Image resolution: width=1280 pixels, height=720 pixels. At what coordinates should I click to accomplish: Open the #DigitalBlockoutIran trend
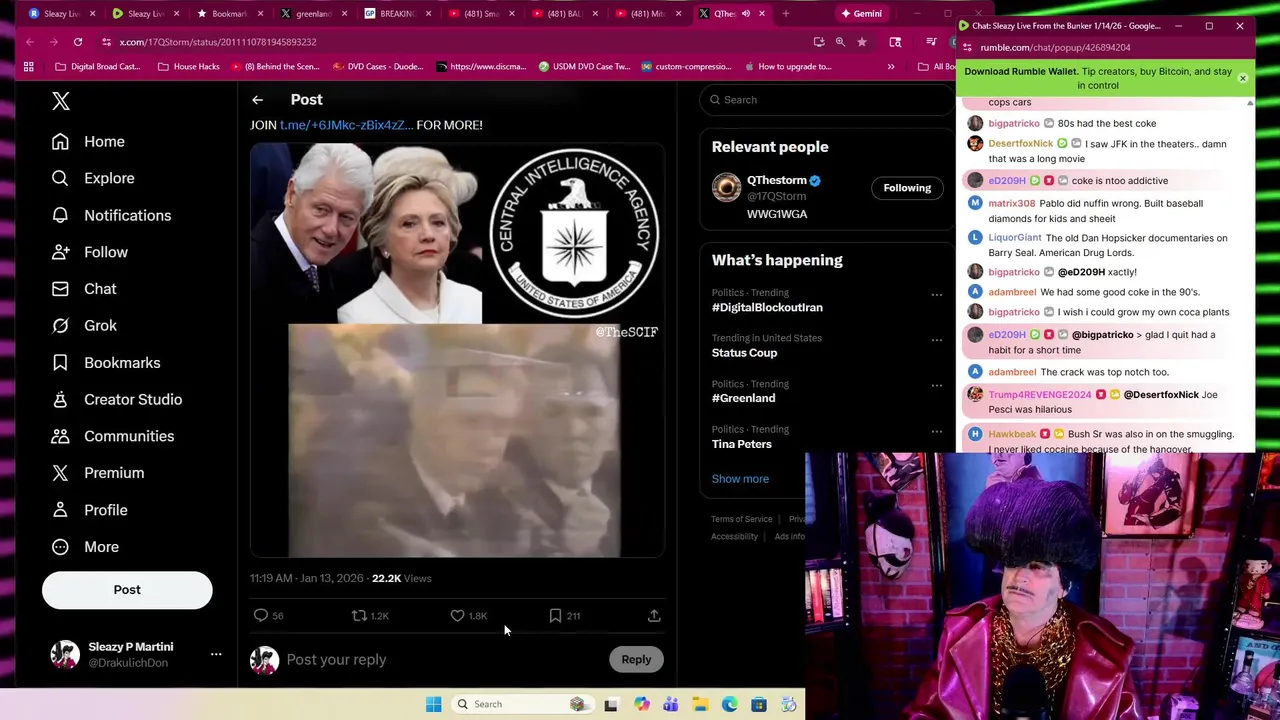[x=767, y=308]
